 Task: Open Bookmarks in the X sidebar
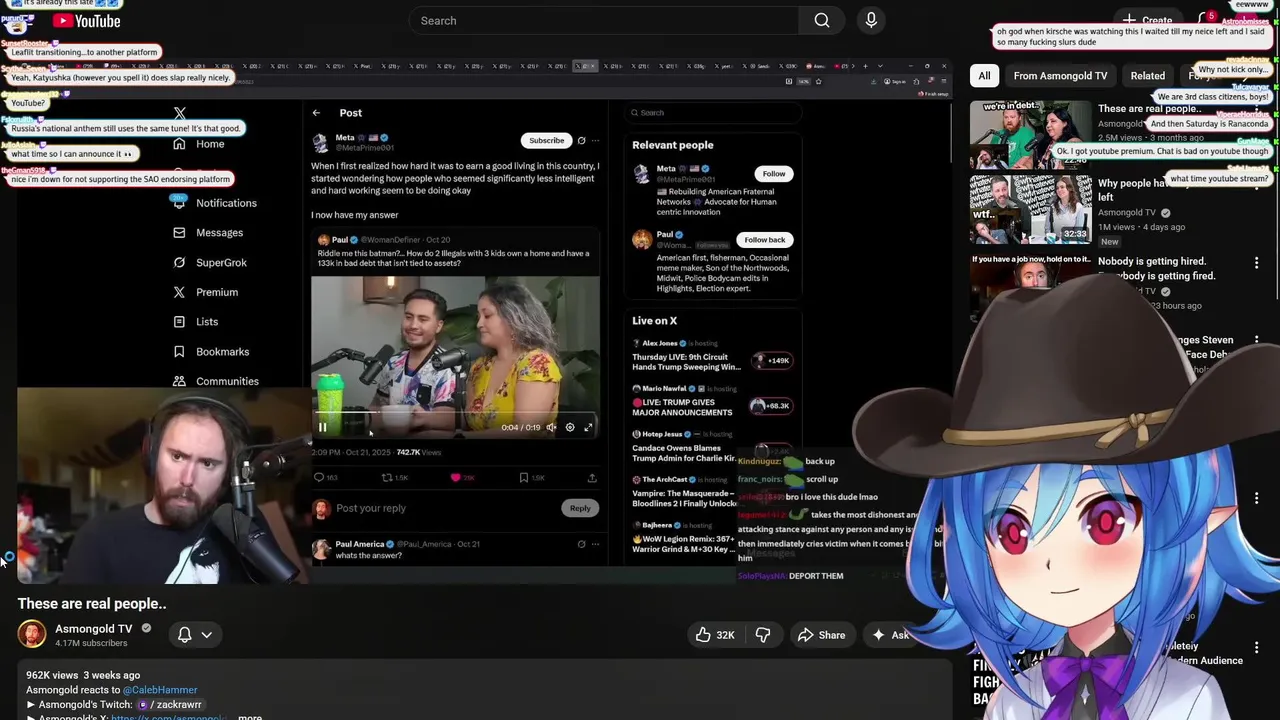click(210, 352)
